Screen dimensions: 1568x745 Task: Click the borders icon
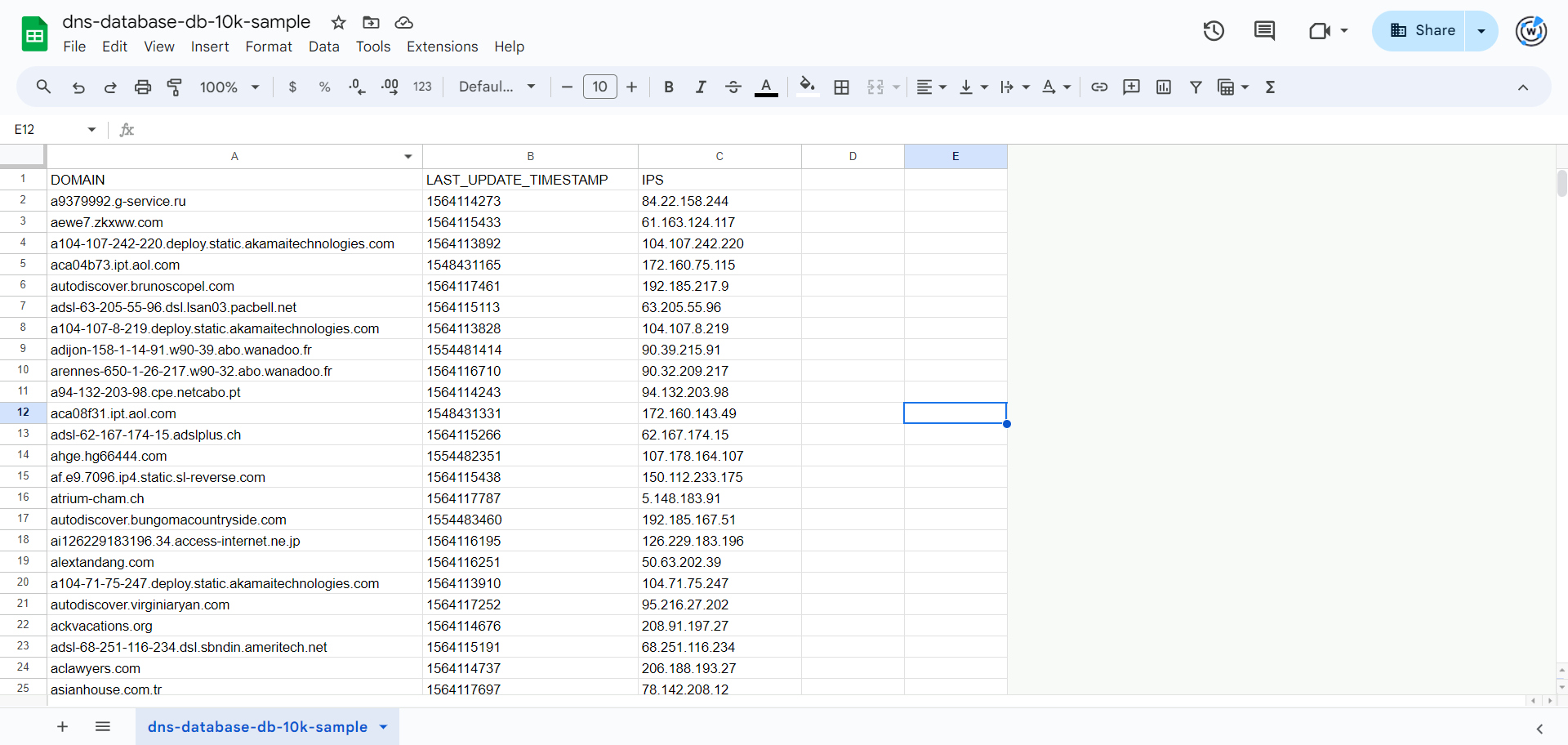(841, 87)
